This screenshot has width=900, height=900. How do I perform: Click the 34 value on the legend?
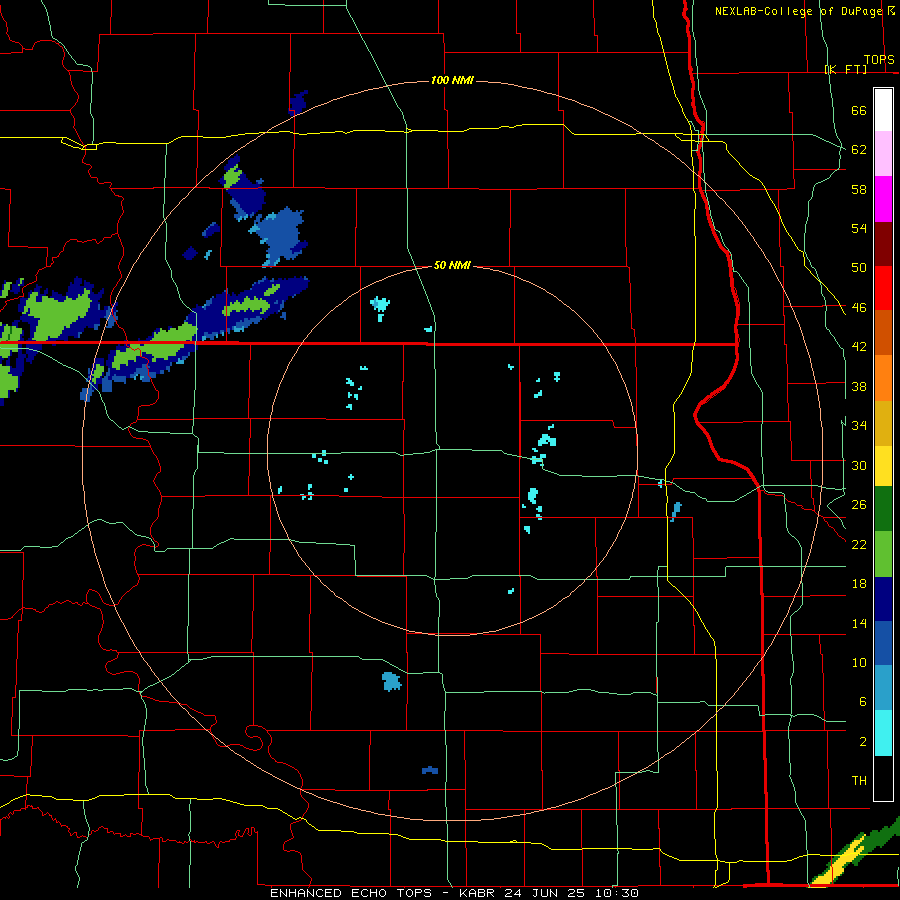859,425
